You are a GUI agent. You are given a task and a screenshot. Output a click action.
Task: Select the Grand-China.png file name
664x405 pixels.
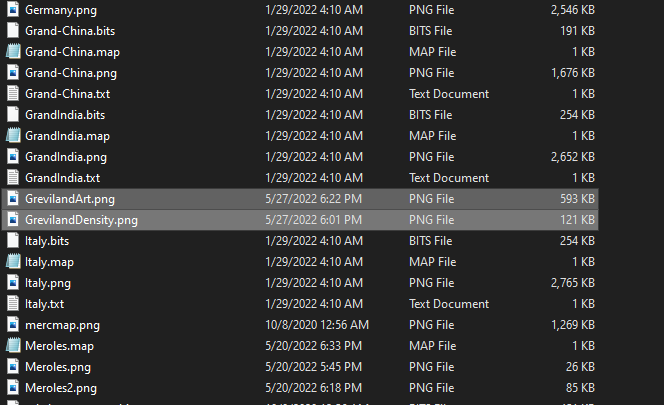pos(70,72)
